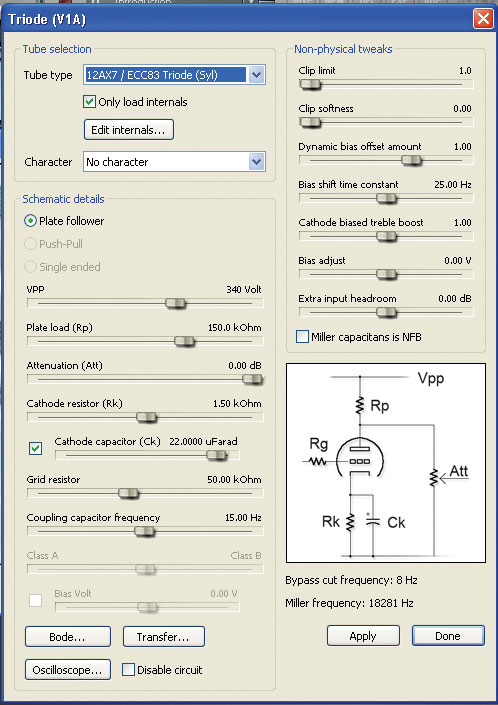Enable Miller capacitans is NFB checkbox
This screenshot has height=705, width=498.
(x=302, y=337)
